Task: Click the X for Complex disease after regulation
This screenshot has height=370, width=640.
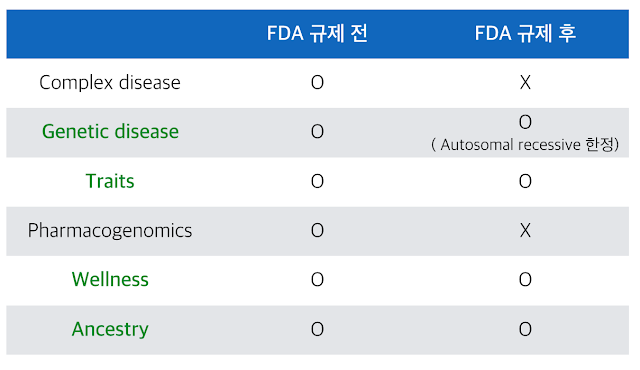Action: 525,83
